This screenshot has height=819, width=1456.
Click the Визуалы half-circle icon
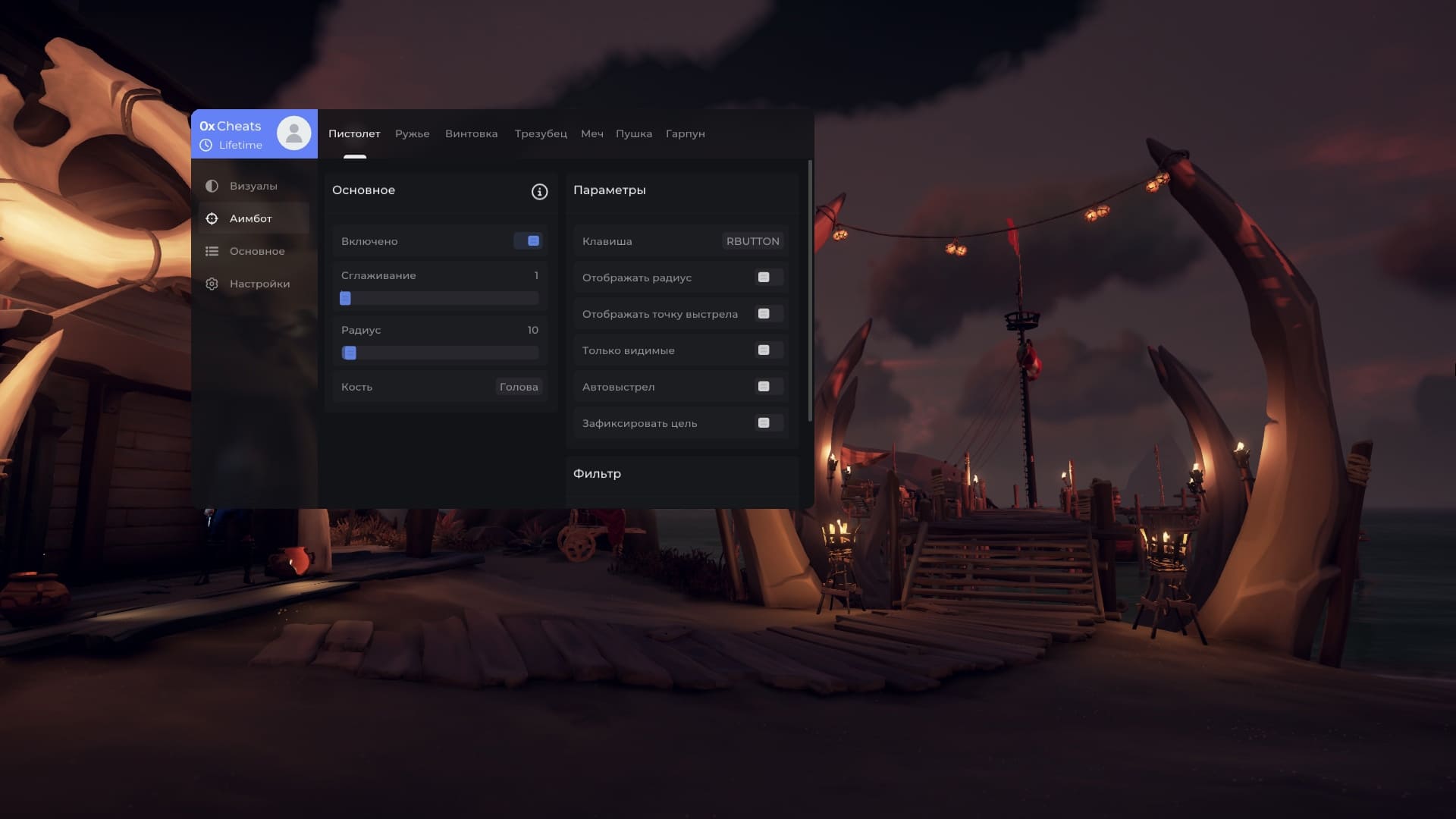point(212,186)
